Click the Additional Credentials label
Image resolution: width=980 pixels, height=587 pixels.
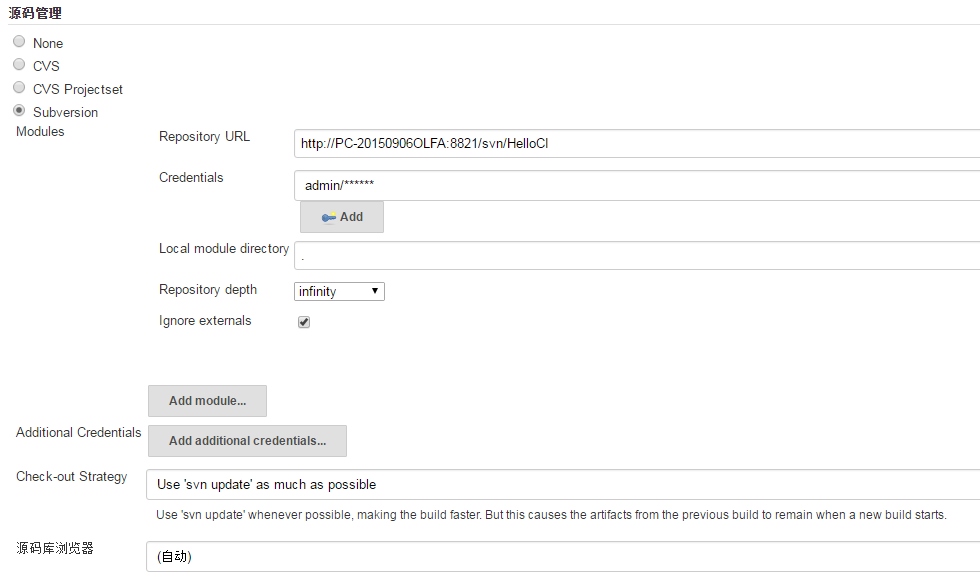78,433
